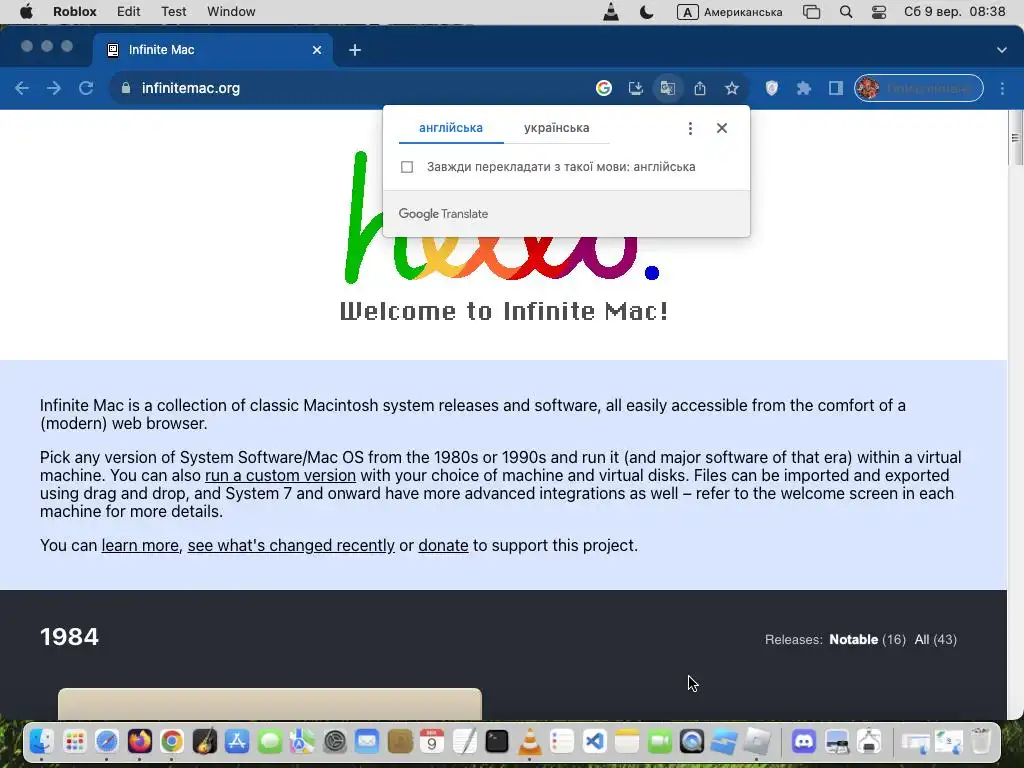The height and width of the screenshot is (768, 1024).
Task: Click the page vertical scrollbar
Action: (1015, 138)
